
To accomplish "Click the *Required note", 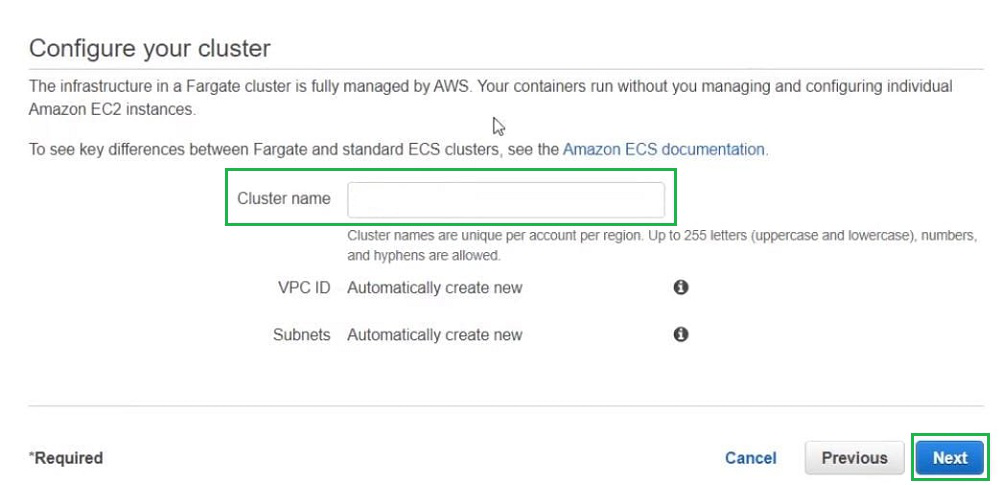I will coord(66,458).
